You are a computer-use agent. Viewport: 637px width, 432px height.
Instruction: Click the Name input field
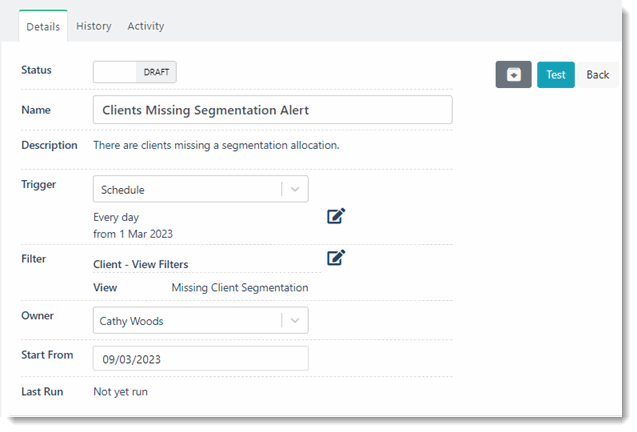(x=272, y=110)
